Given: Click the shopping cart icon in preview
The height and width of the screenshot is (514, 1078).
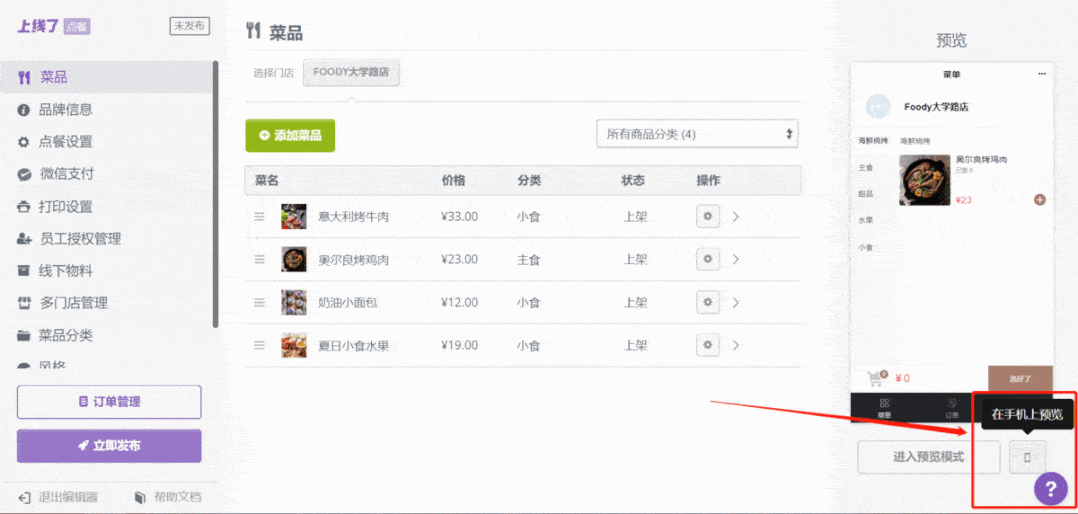Looking at the screenshot, I should click(x=875, y=378).
